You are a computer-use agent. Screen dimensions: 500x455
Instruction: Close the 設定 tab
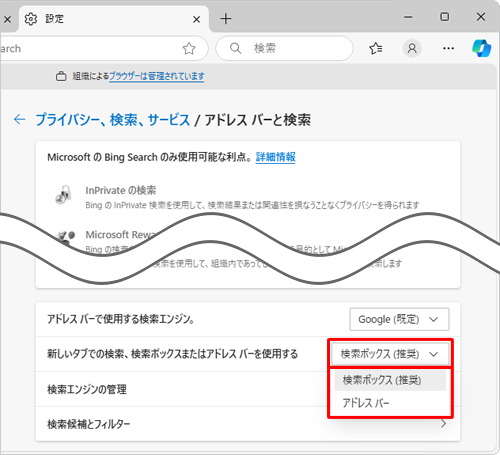pyautogui.click(x=197, y=20)
